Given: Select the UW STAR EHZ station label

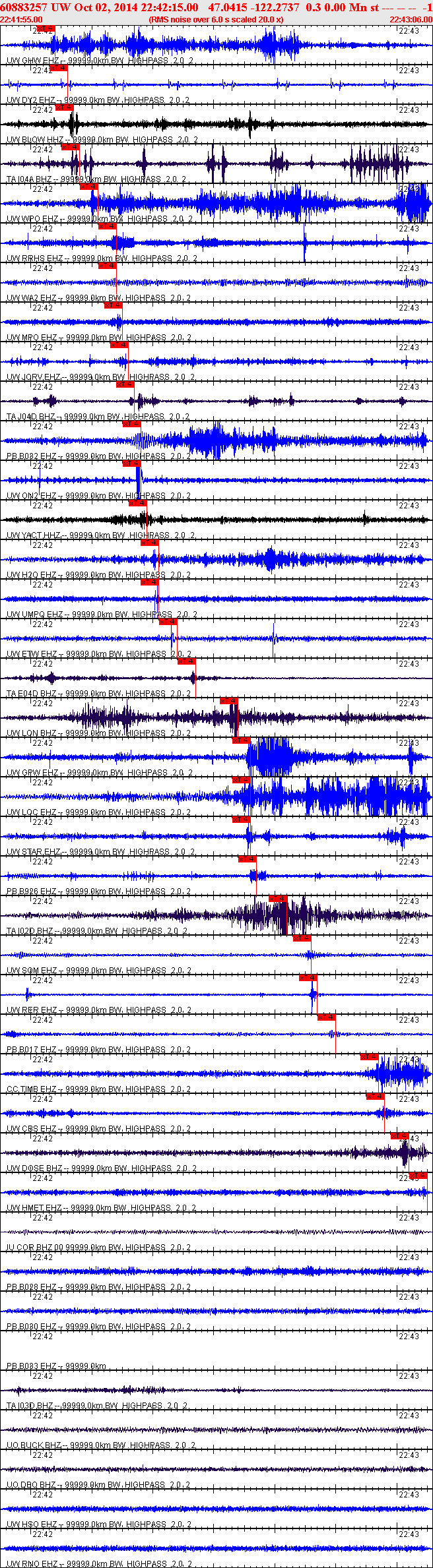Looking at the screenshot, I should tap(34, 852).
